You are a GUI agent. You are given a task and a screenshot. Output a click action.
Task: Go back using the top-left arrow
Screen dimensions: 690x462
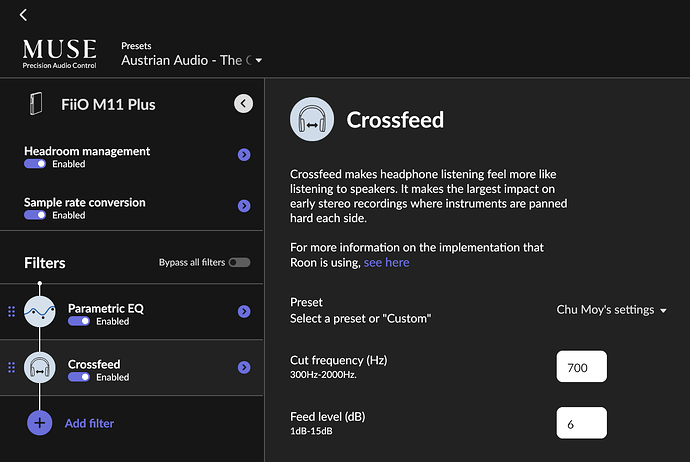[x=23, y=15]
